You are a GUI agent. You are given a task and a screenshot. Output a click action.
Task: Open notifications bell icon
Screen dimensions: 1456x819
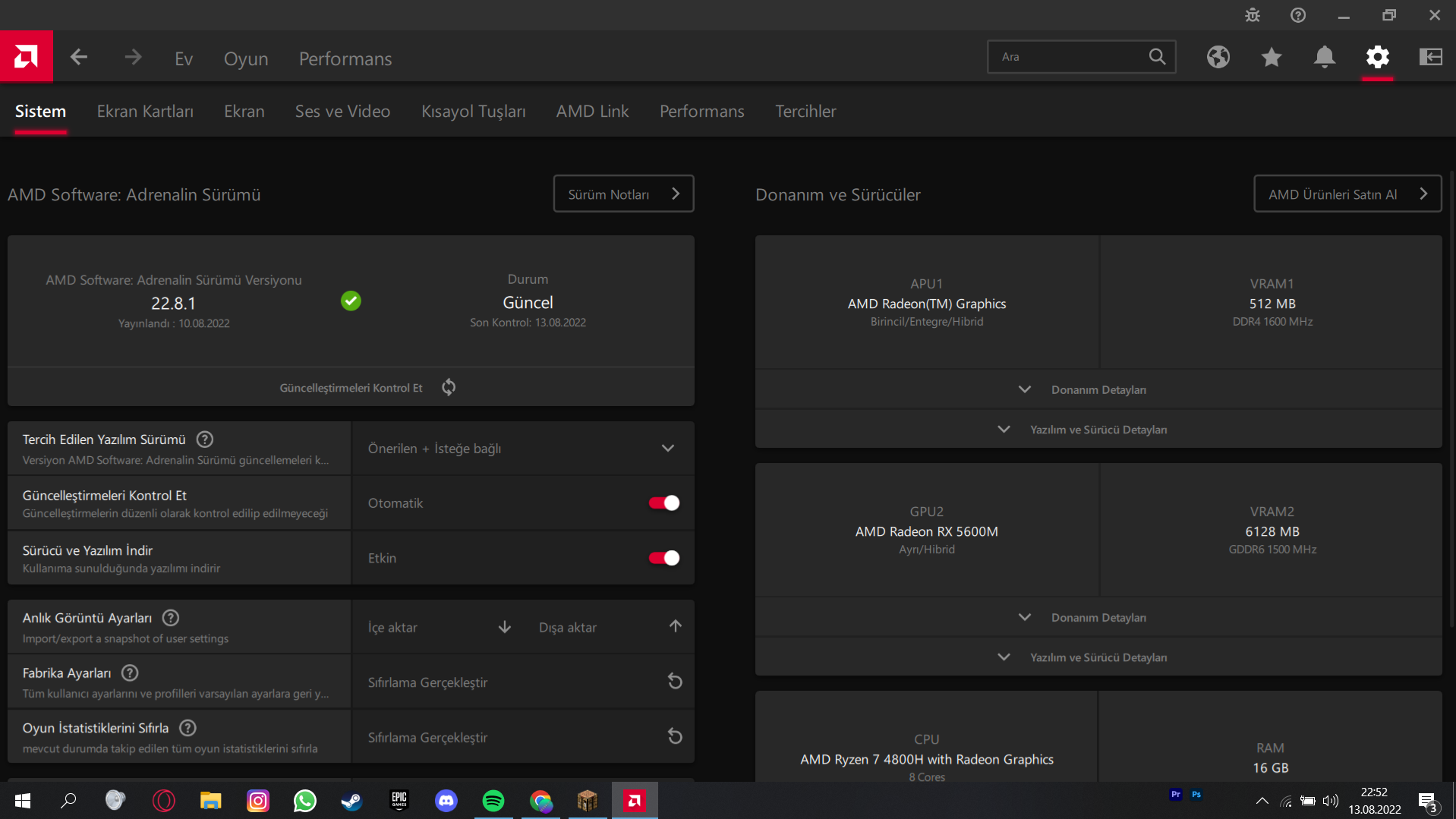(x=1325, y=57)
